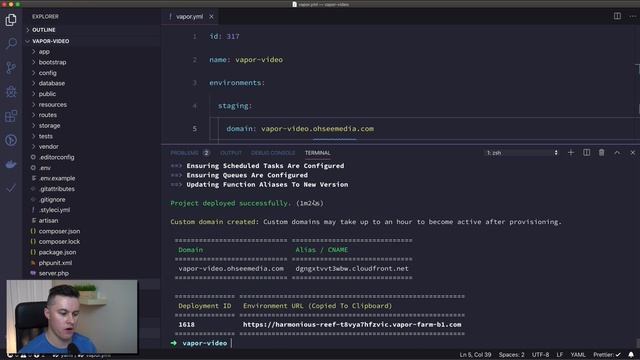The image size is (640, 360).
Task: Open the .env.example file
Action: click(x=57, y=178)
